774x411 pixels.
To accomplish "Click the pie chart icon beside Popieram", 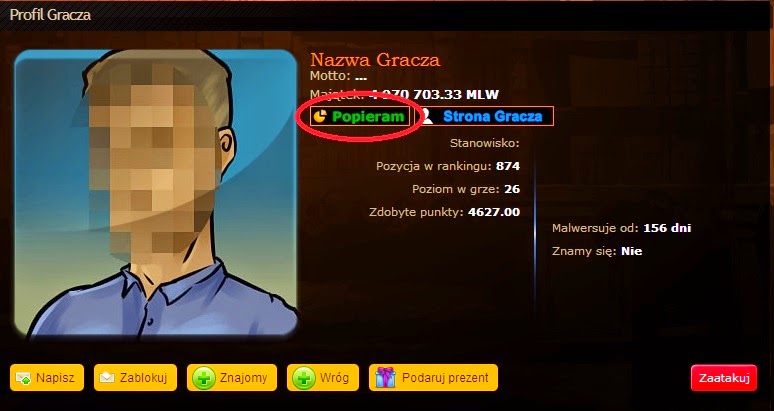I will pyautogui.click(x=321, y=116).
